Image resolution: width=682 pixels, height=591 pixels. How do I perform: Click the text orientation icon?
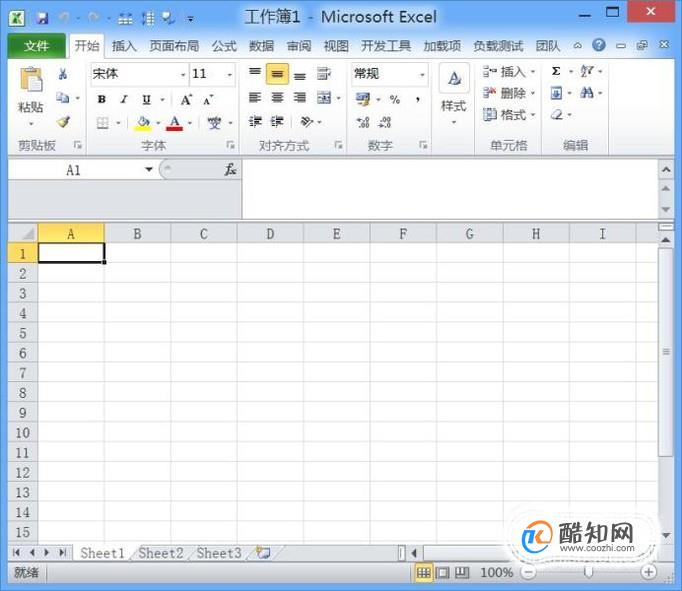click(x=307, y=121)
